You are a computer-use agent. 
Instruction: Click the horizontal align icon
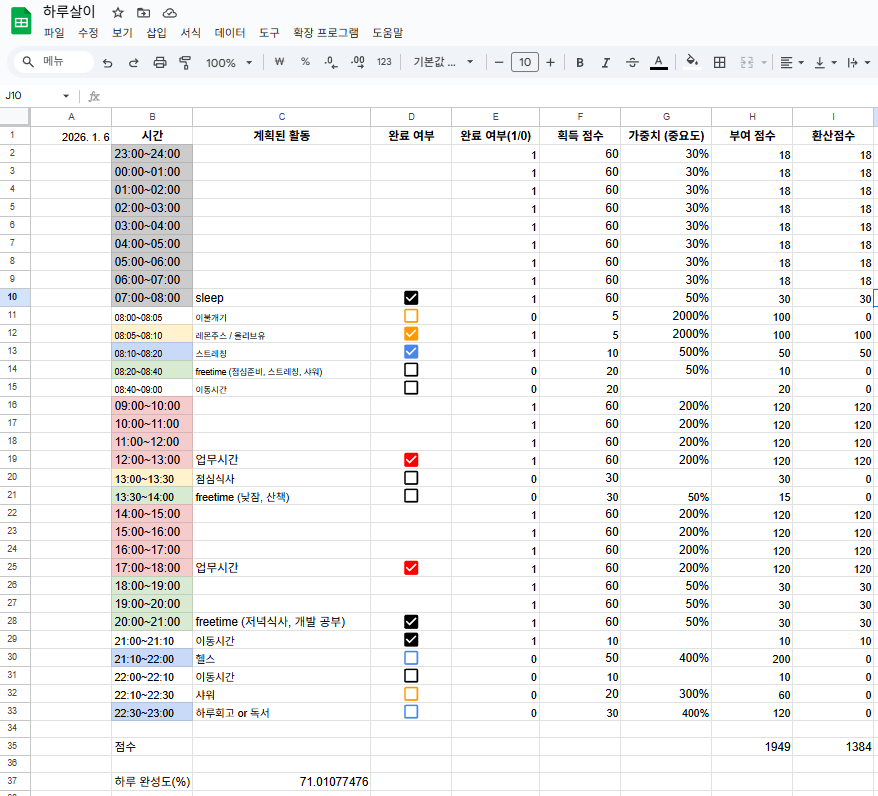[x=787, y=63]
